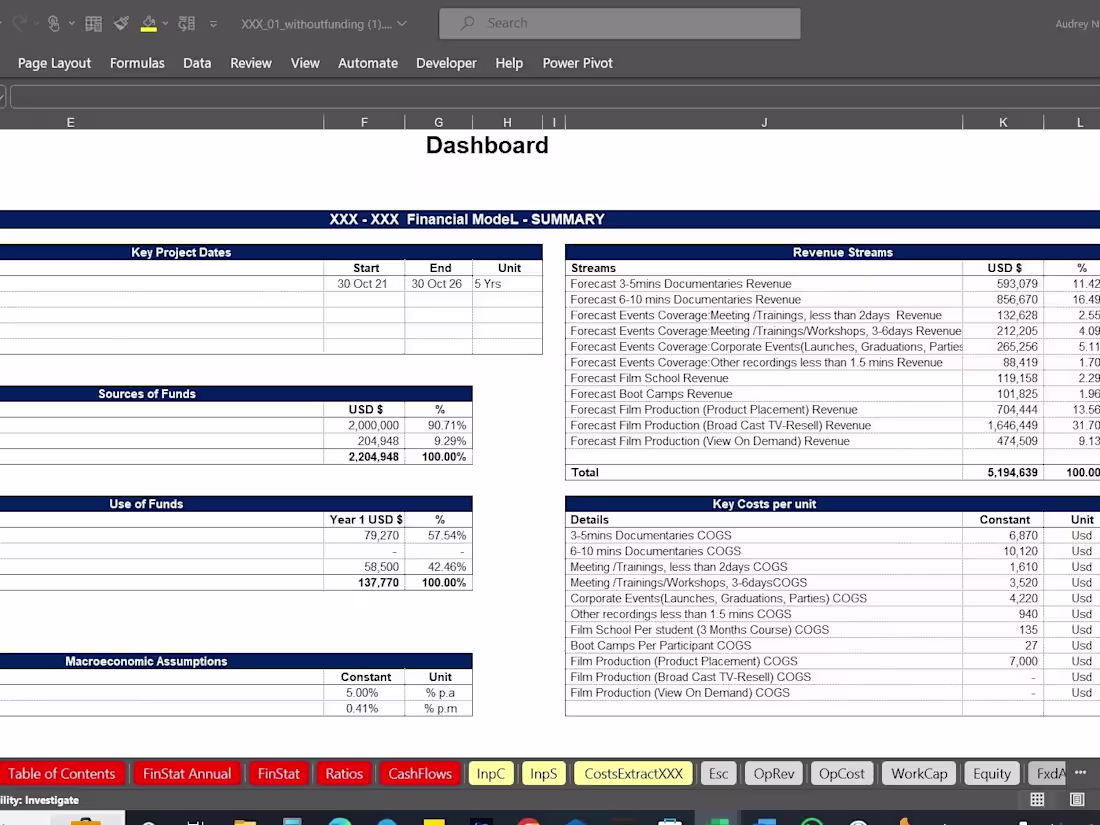The image size is (1100, 825).
Task: Click the table grid icon in Quick Access toolbar
Action: pyautogui.click(x=93, y=24)
